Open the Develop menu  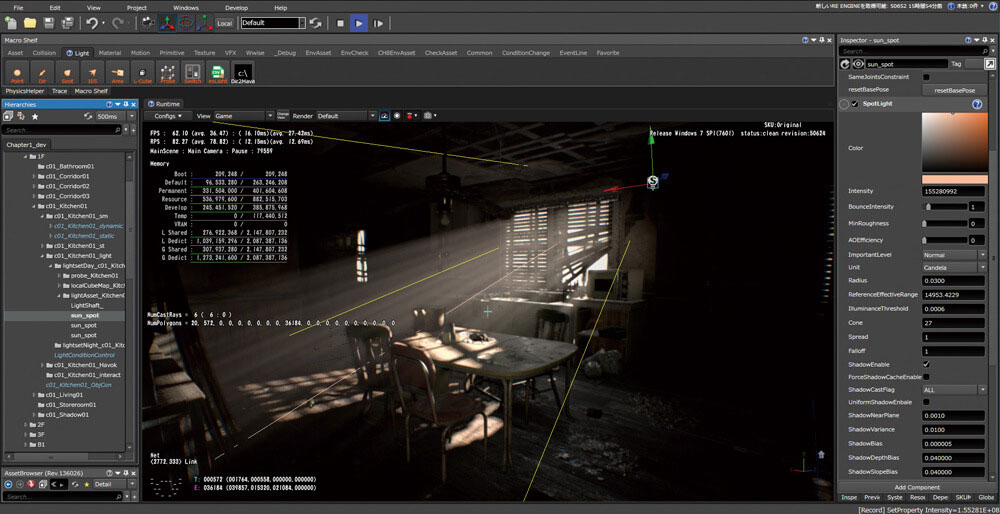point(237,7)
